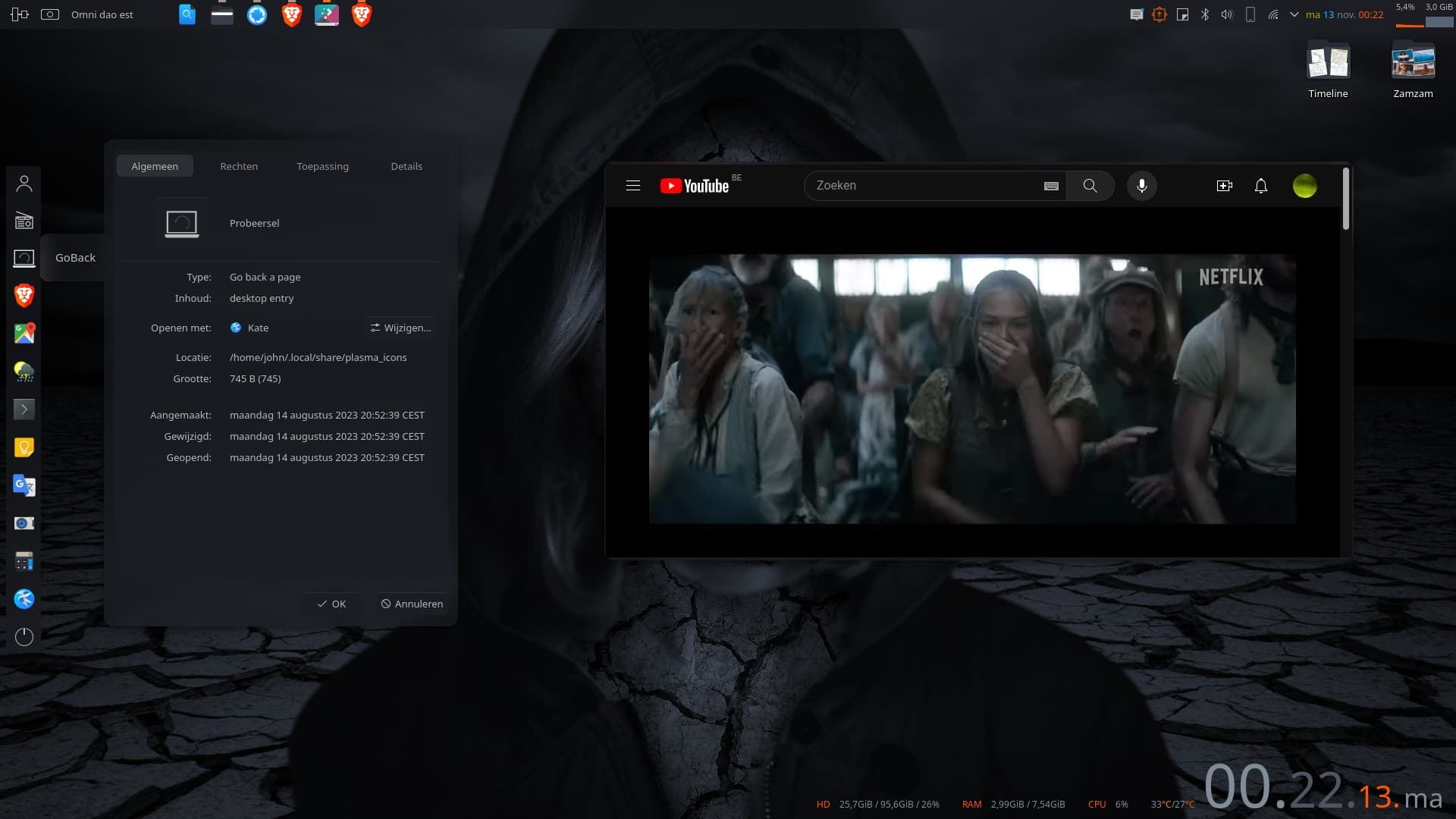This screenshot has height=819, width=1456.
Task: Open the on-screen keyboard icon in the search box
Action: 1051,186
